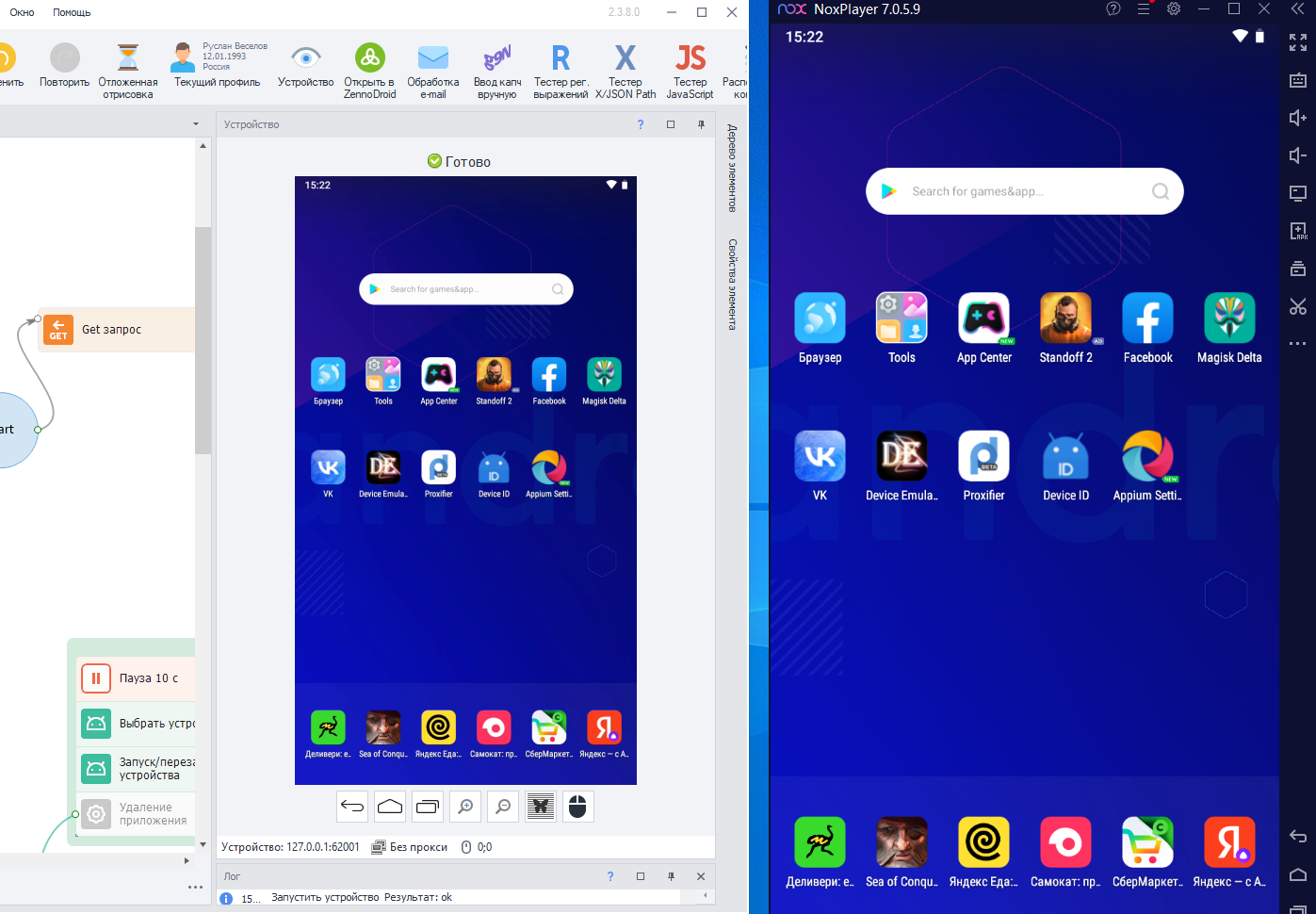Click the NoxPlayer search games field
This screenshot has height=914, width=1316.
1025,191
